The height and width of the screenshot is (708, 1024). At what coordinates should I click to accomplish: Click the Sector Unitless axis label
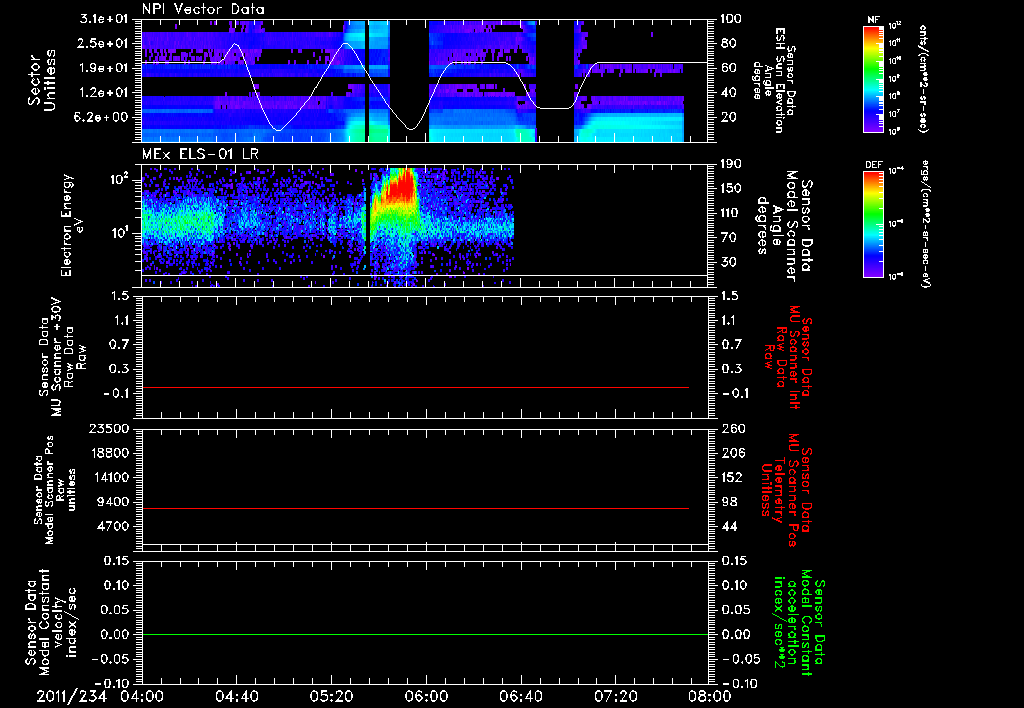(x=42, y=80)
